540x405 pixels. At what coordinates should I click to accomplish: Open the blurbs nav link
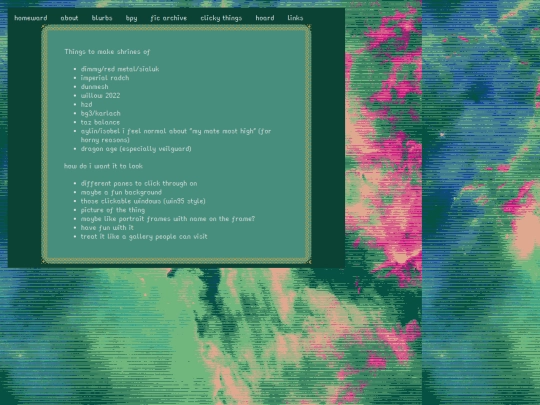(102, 18)
